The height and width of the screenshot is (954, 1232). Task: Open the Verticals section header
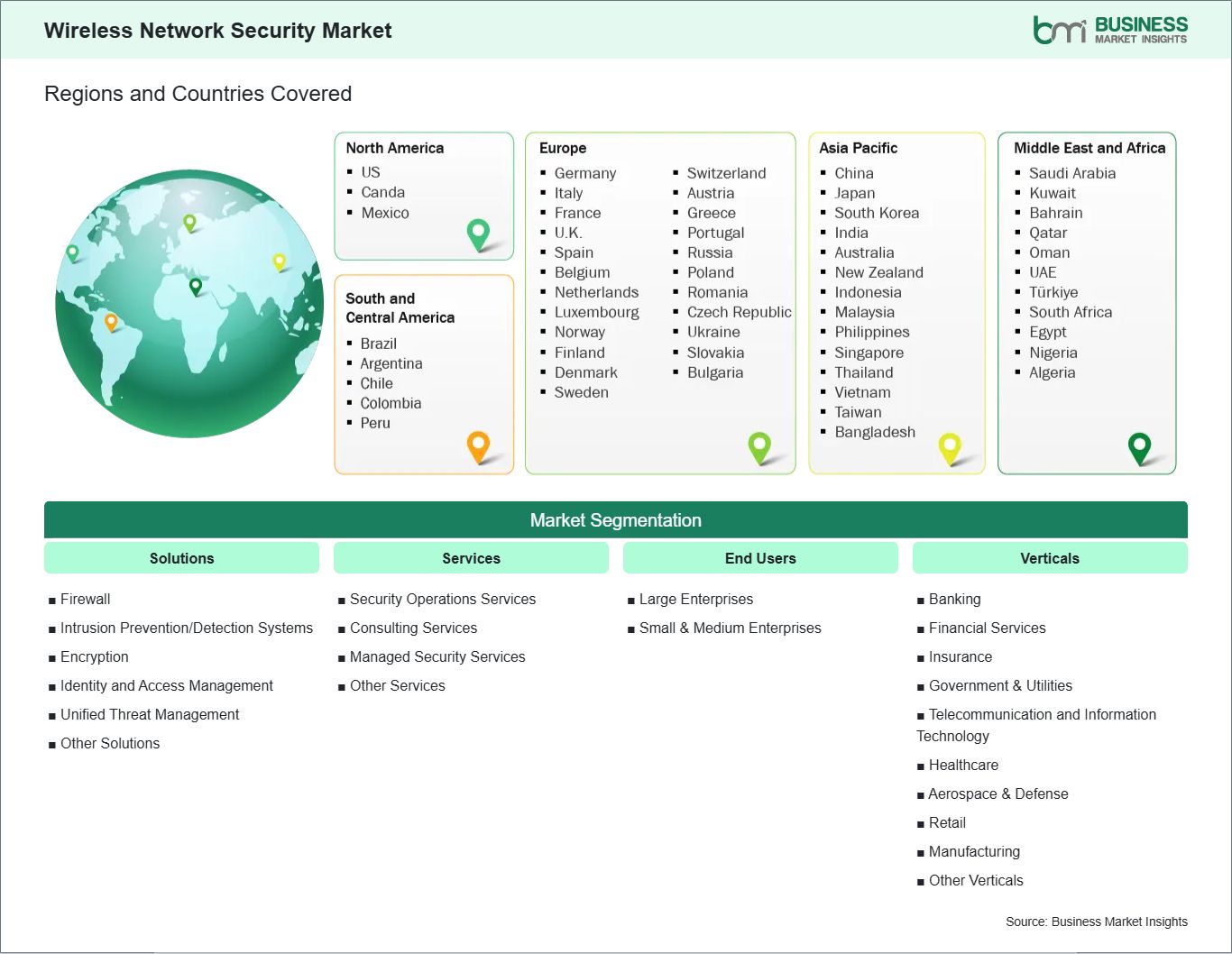coord(1049,557)
